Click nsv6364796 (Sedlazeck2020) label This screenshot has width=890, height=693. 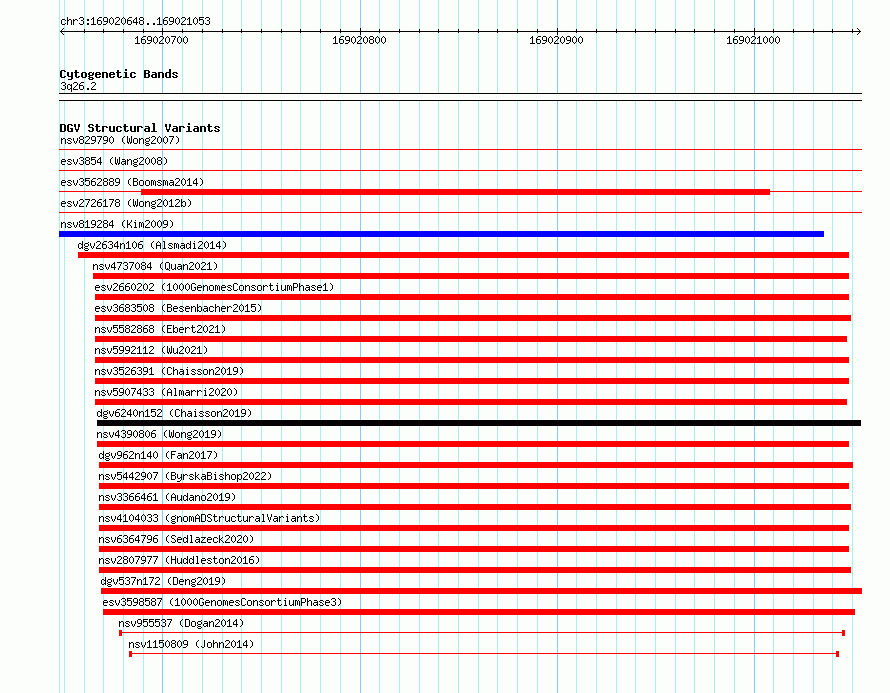coord(176,539)
